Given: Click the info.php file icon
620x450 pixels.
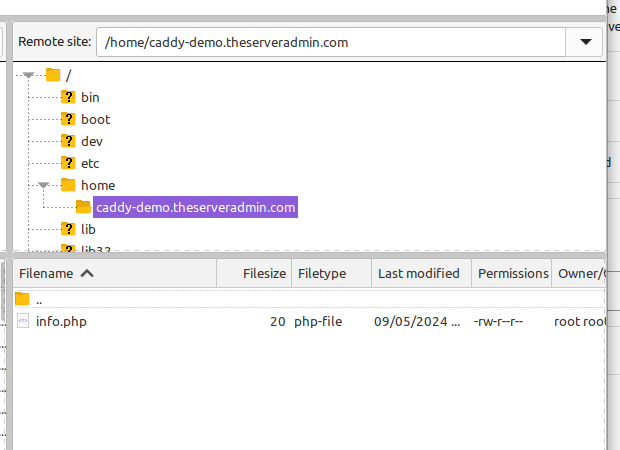Looking at the screenshot, I should tap(23, 322).
